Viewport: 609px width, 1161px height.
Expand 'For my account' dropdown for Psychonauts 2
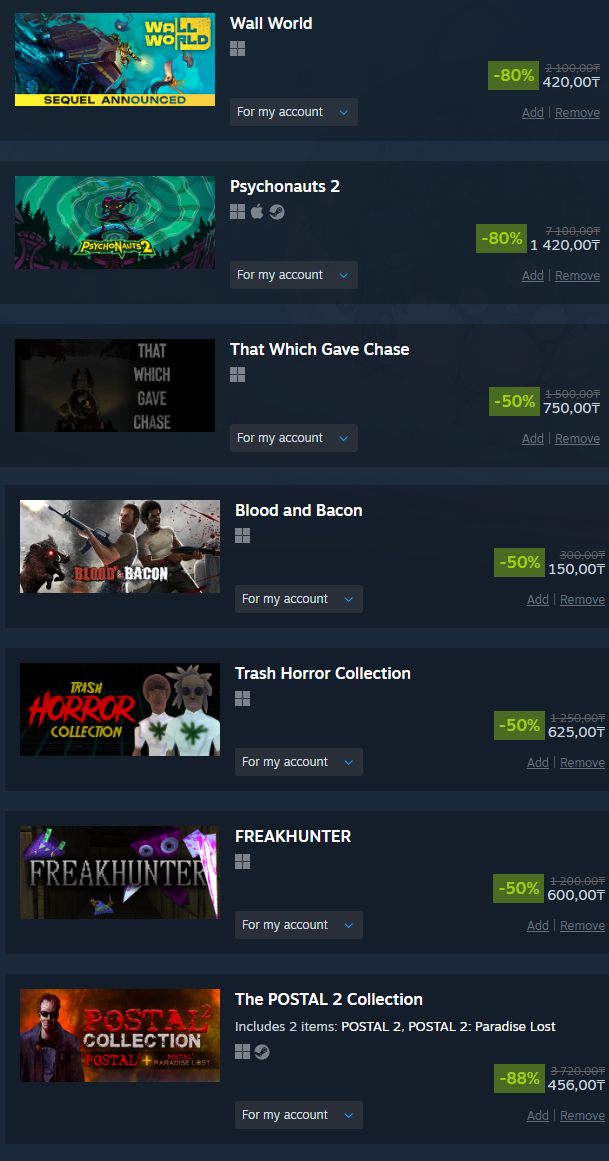293,275
